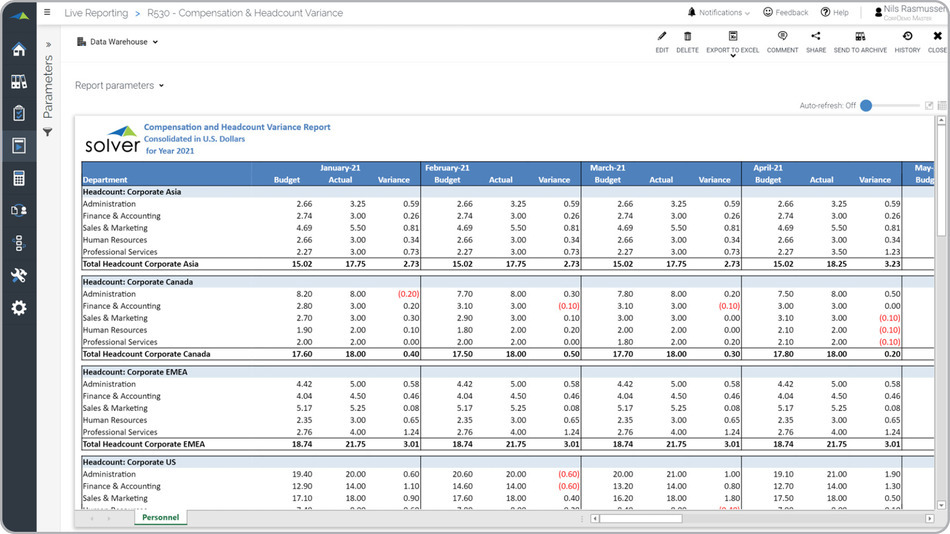This screenshot has height=534, width=950.
Task: Expand the Report parameters section
Action: [119, 86]
